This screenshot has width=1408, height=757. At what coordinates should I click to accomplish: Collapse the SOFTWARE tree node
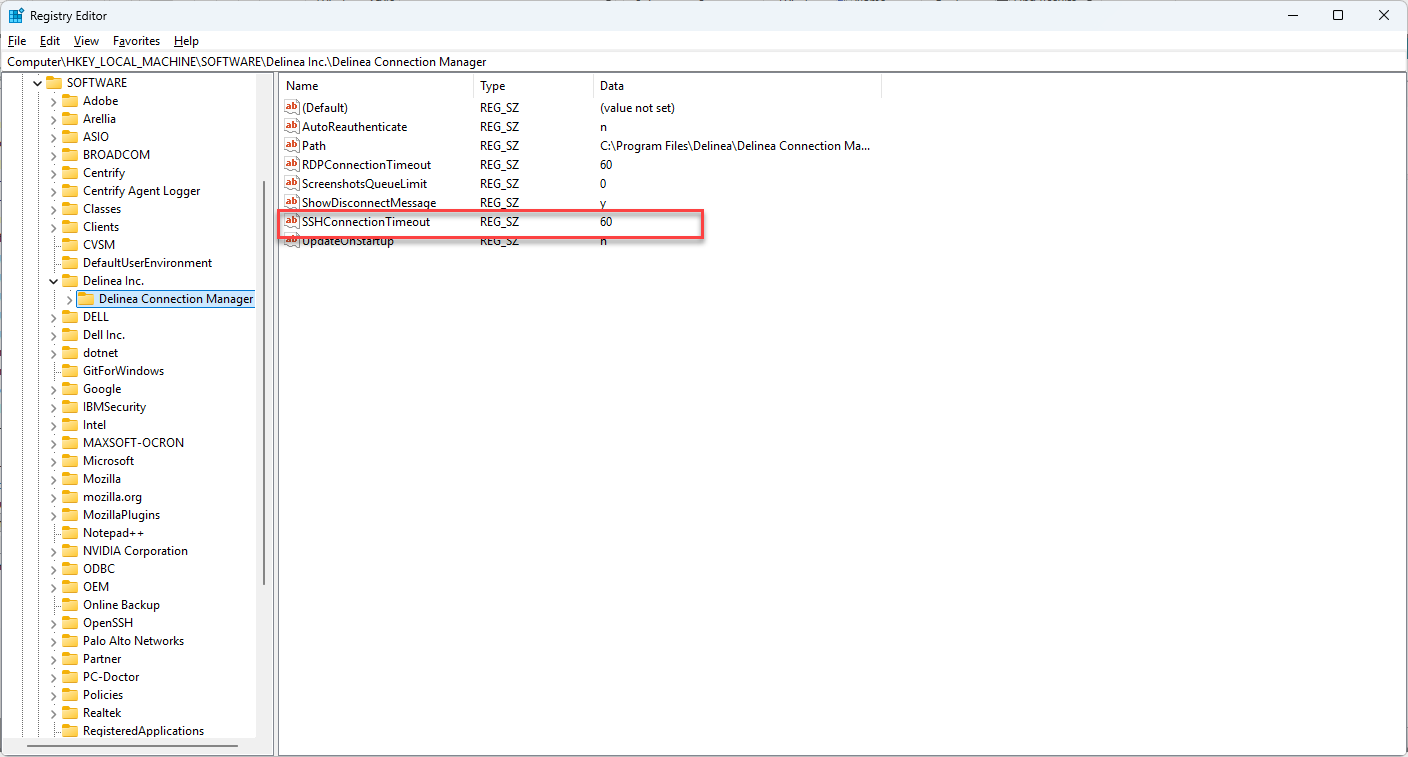click(37, 83)
